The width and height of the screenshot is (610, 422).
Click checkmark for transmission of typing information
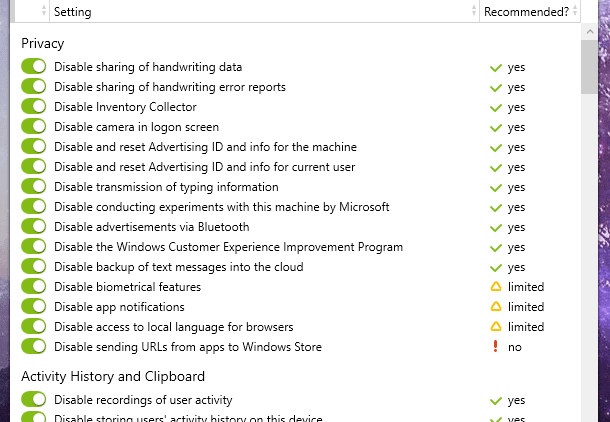(x=495, y=187)
